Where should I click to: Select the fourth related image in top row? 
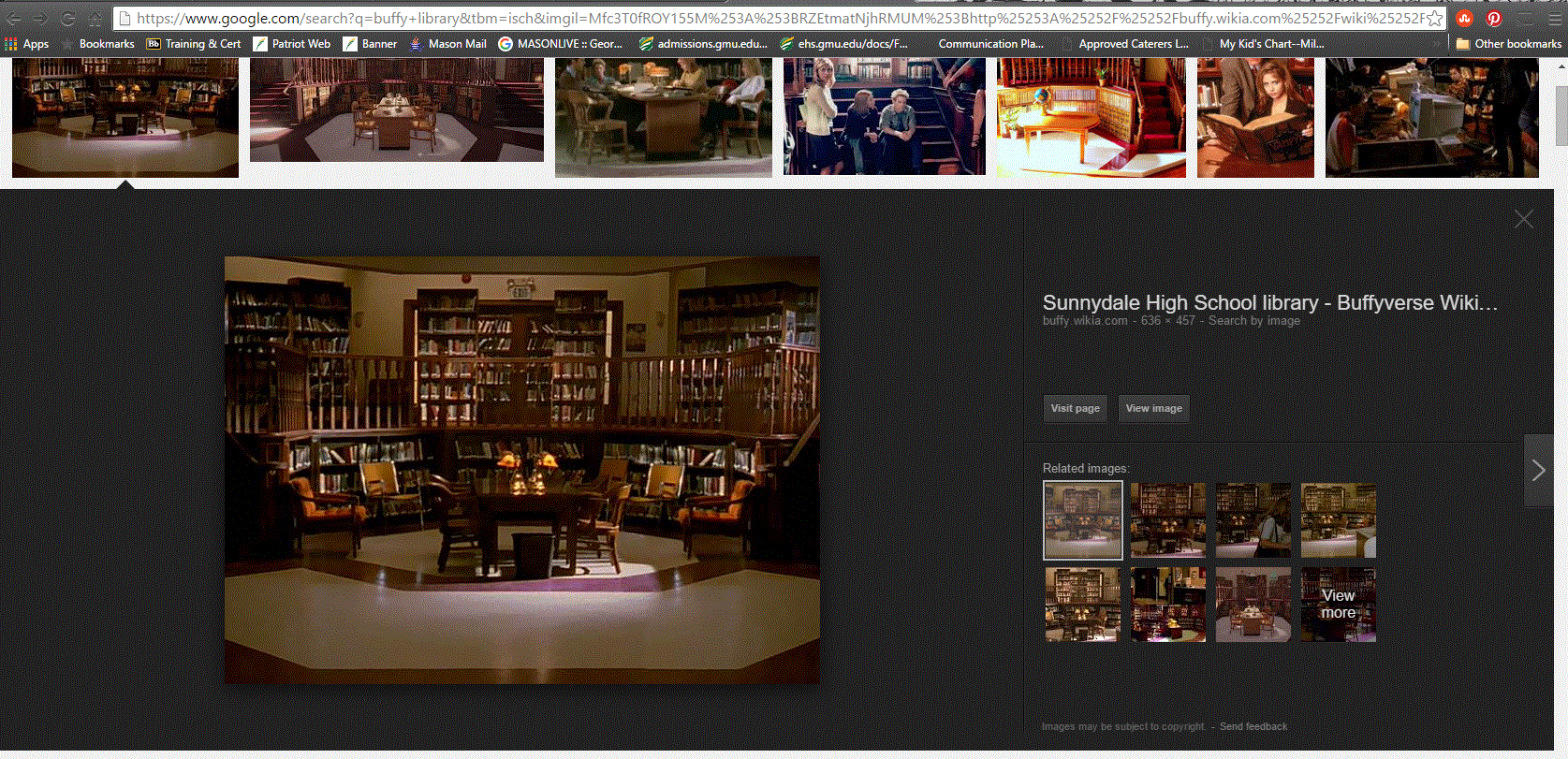(1339, 520)
